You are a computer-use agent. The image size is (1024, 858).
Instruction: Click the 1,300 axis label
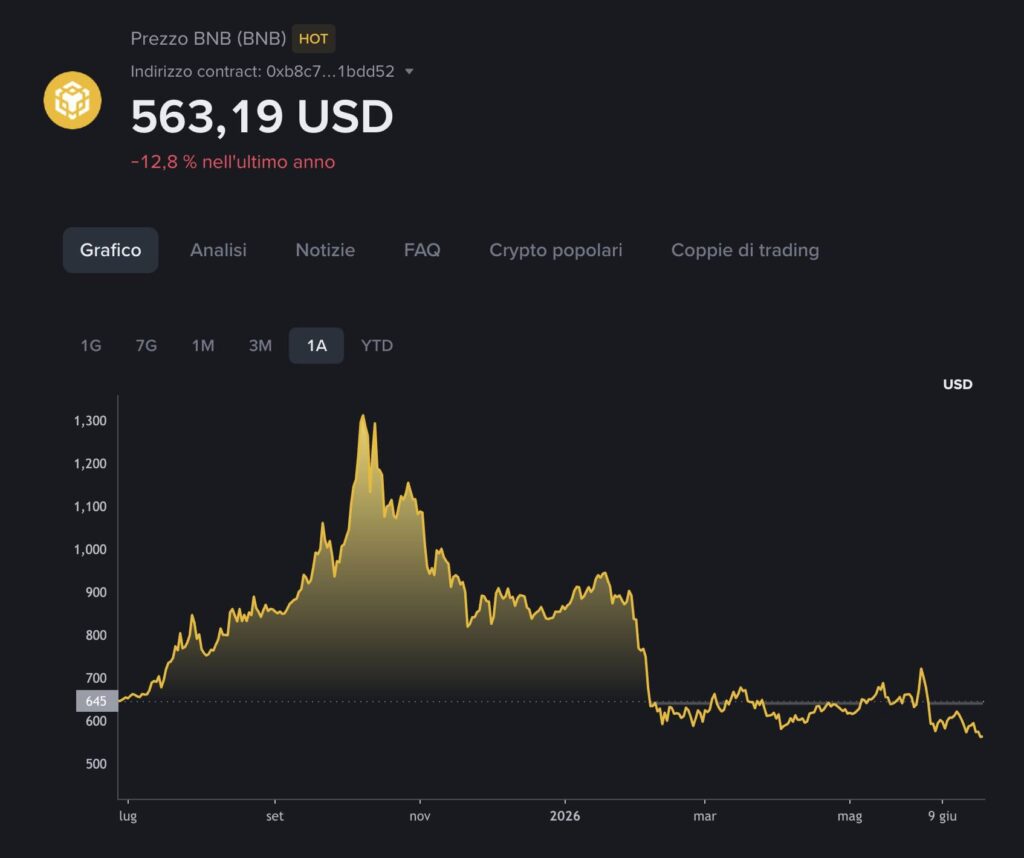click(x=90, y=421)
